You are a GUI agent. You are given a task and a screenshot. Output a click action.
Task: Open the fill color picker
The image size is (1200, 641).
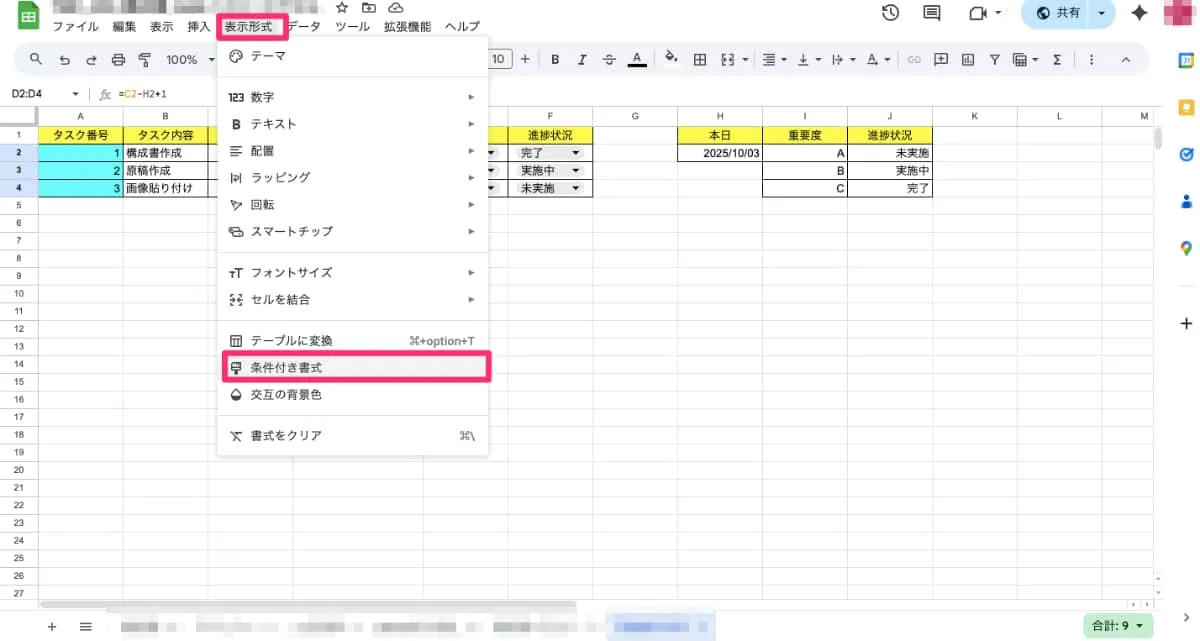click(x=671, y=59)
